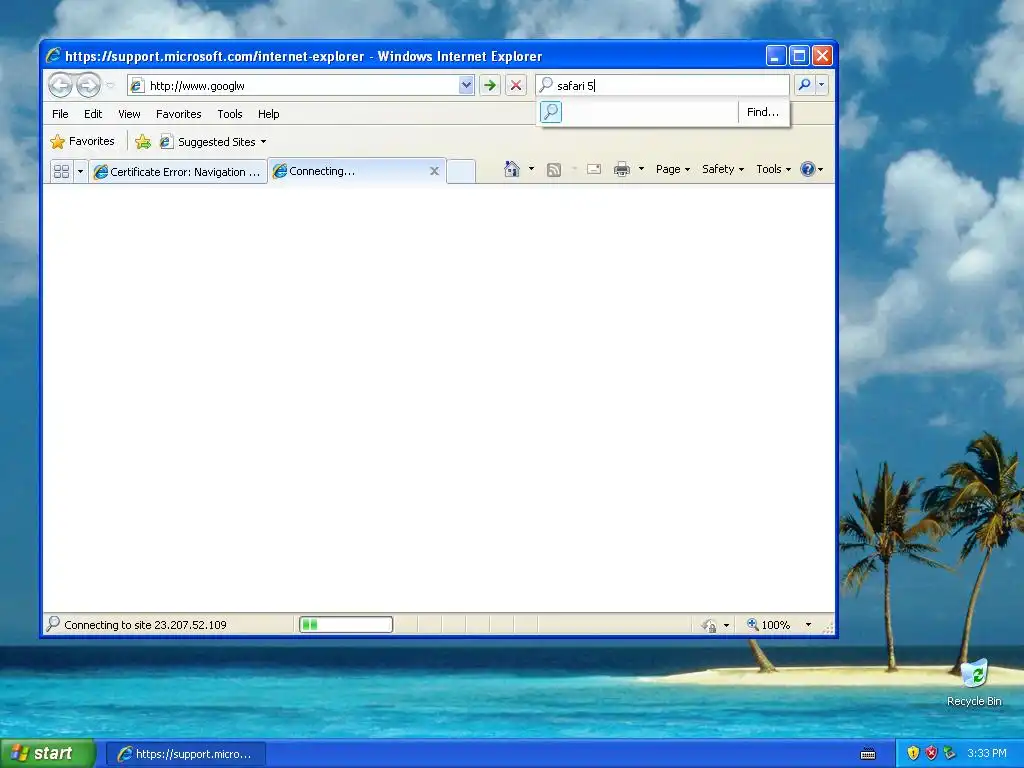
Task: Expand the tab list dropdown arrow
Action: click(x=80, y=171)
